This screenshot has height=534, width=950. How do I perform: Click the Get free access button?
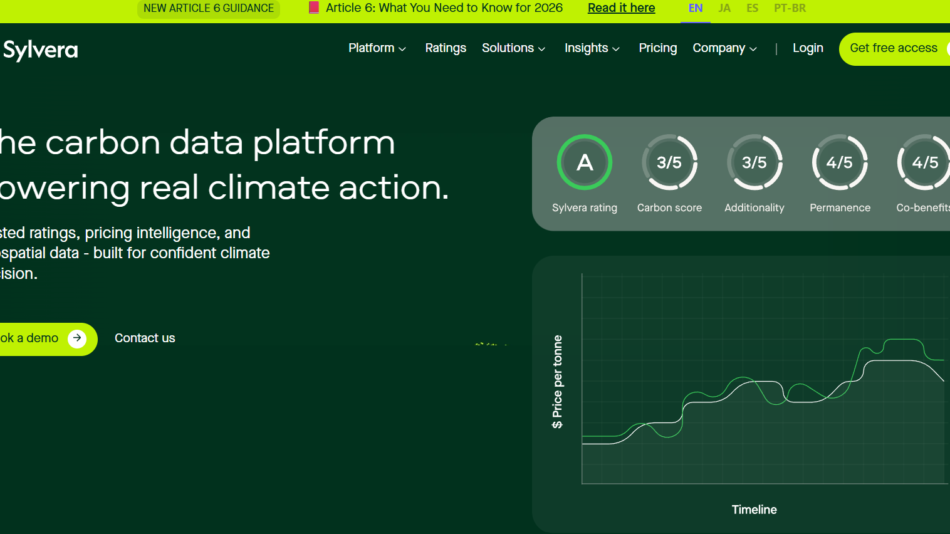click(893, 48)
